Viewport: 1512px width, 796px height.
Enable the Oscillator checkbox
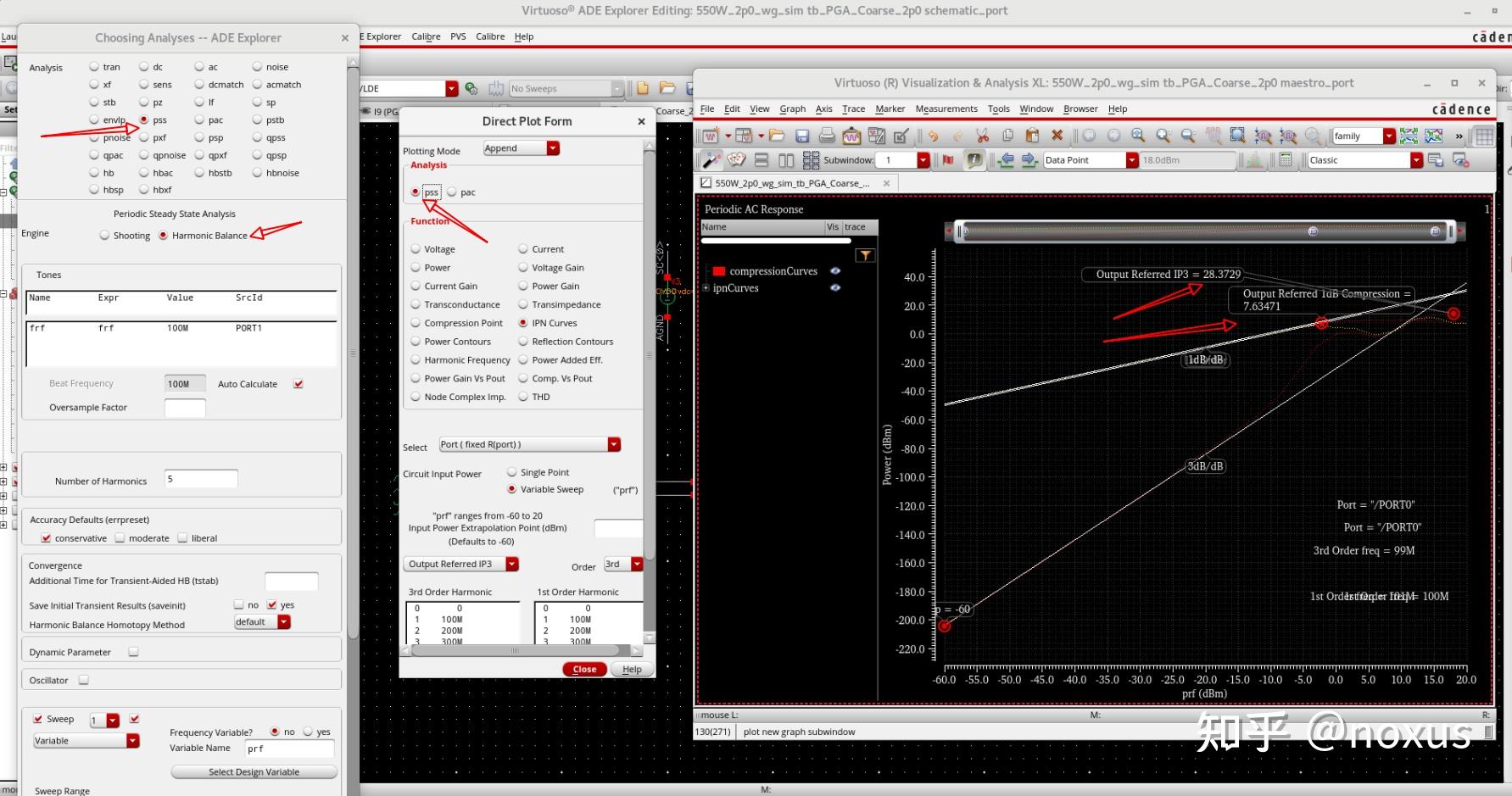pos(84,680)
